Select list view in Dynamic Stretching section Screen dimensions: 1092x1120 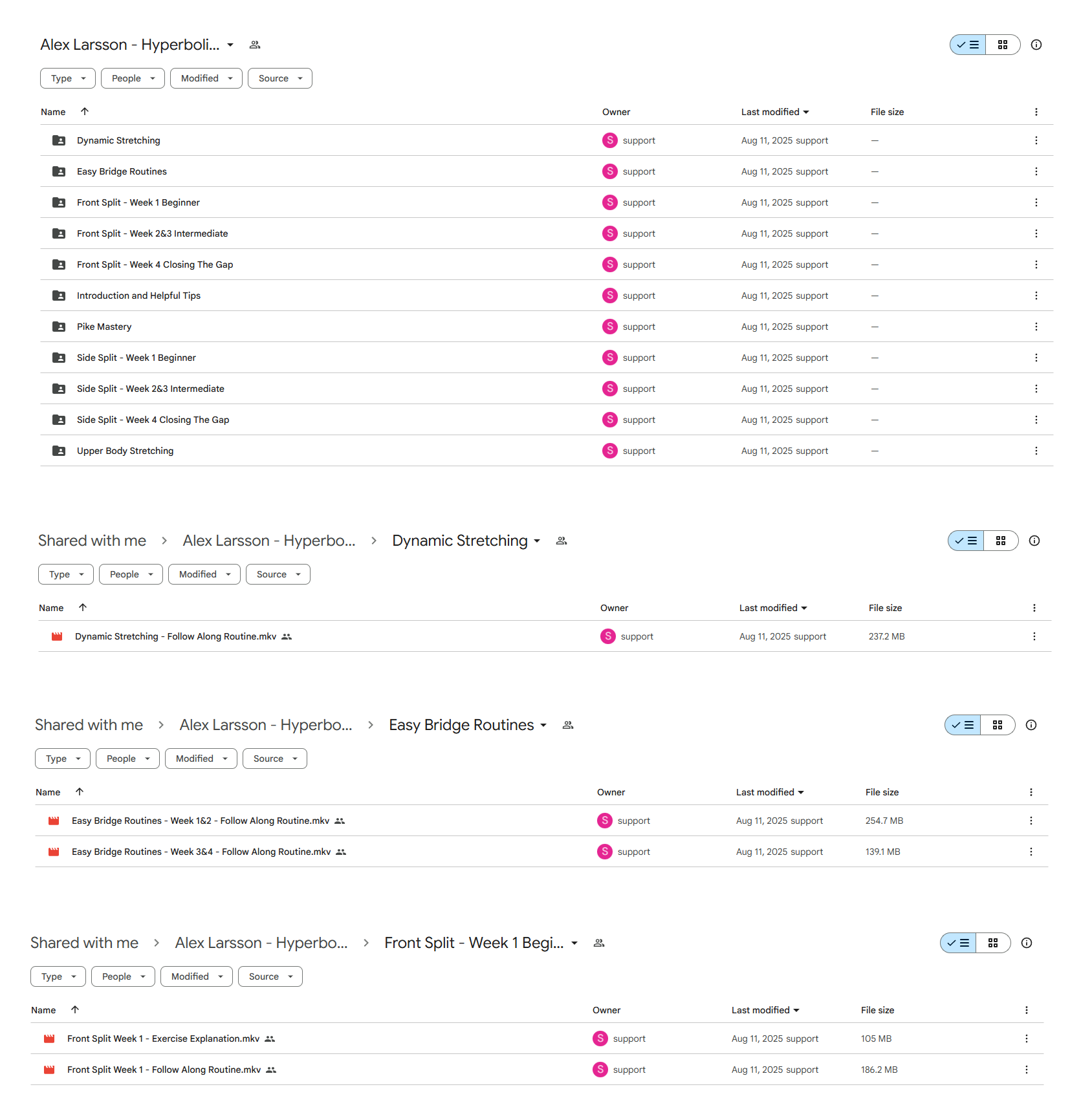[x=966, y=541]
